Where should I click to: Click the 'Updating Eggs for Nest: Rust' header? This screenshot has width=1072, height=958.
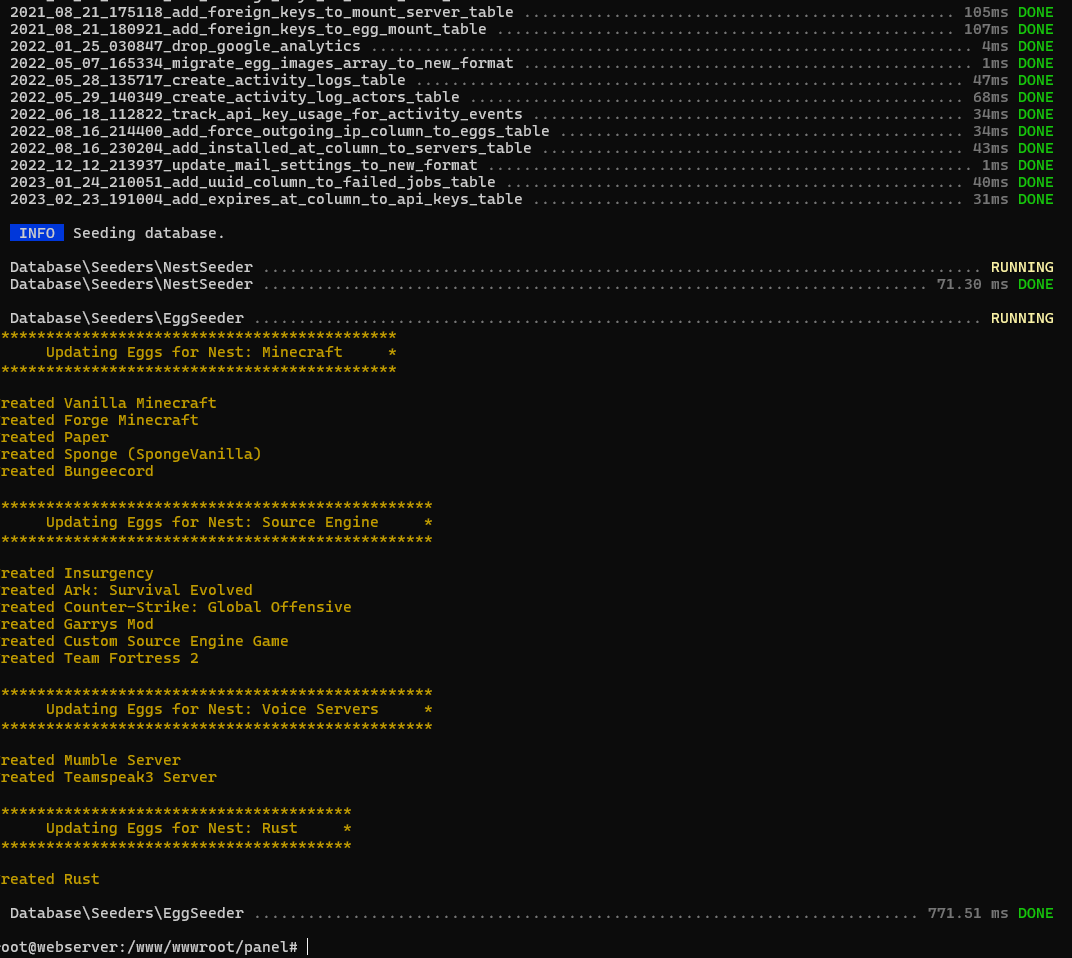pyautogui.click(x=172, y=828)
